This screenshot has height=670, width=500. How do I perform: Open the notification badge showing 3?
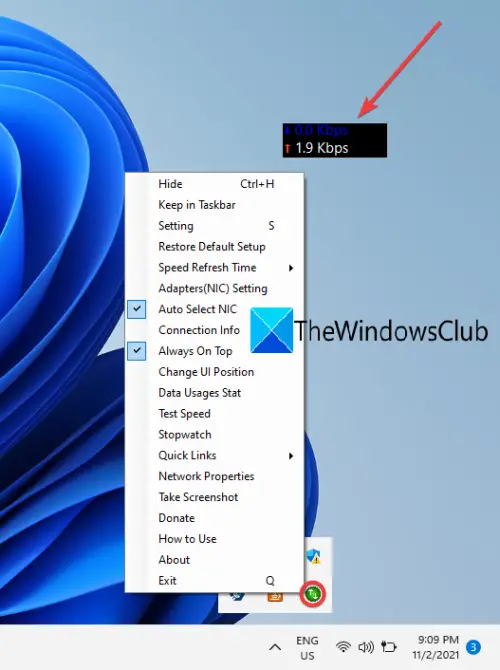(473, 647)
